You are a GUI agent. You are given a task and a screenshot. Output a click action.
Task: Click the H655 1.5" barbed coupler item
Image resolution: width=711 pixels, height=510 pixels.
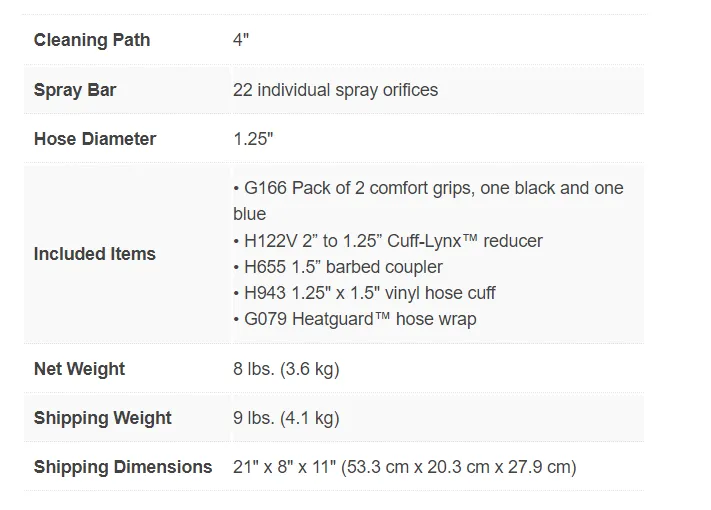[338, 267]
